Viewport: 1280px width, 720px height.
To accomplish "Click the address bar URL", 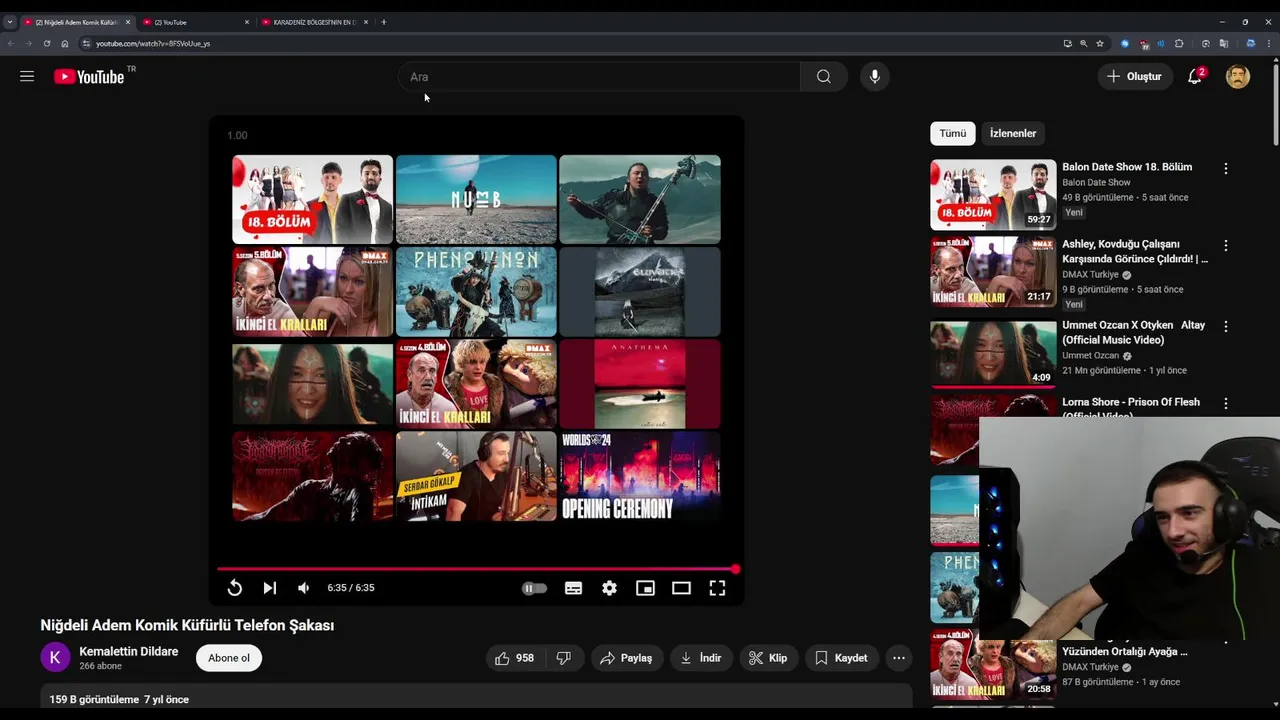I will pyautogui.click(x=153, y=44).
